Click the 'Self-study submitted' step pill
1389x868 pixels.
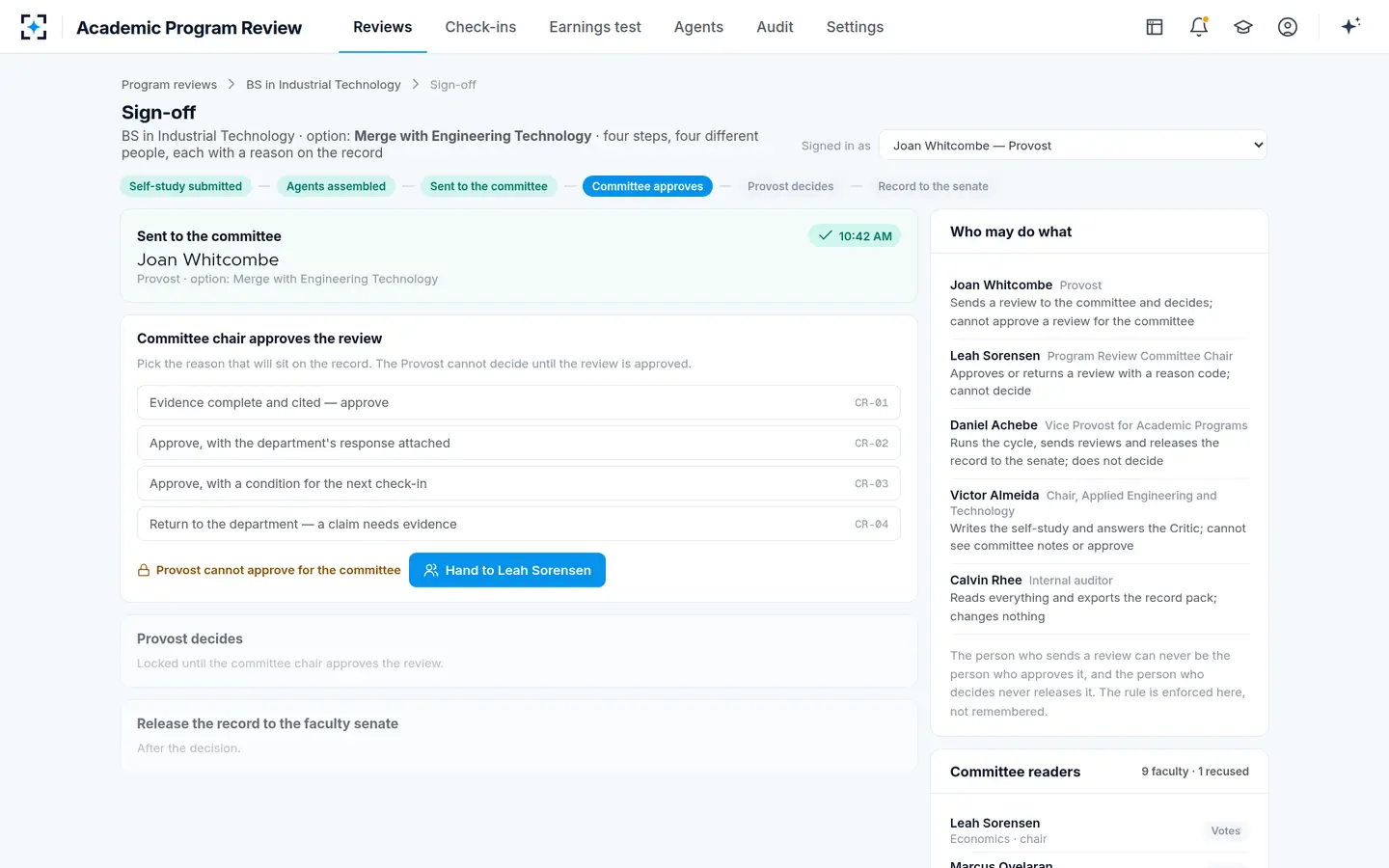click(185, 186)
